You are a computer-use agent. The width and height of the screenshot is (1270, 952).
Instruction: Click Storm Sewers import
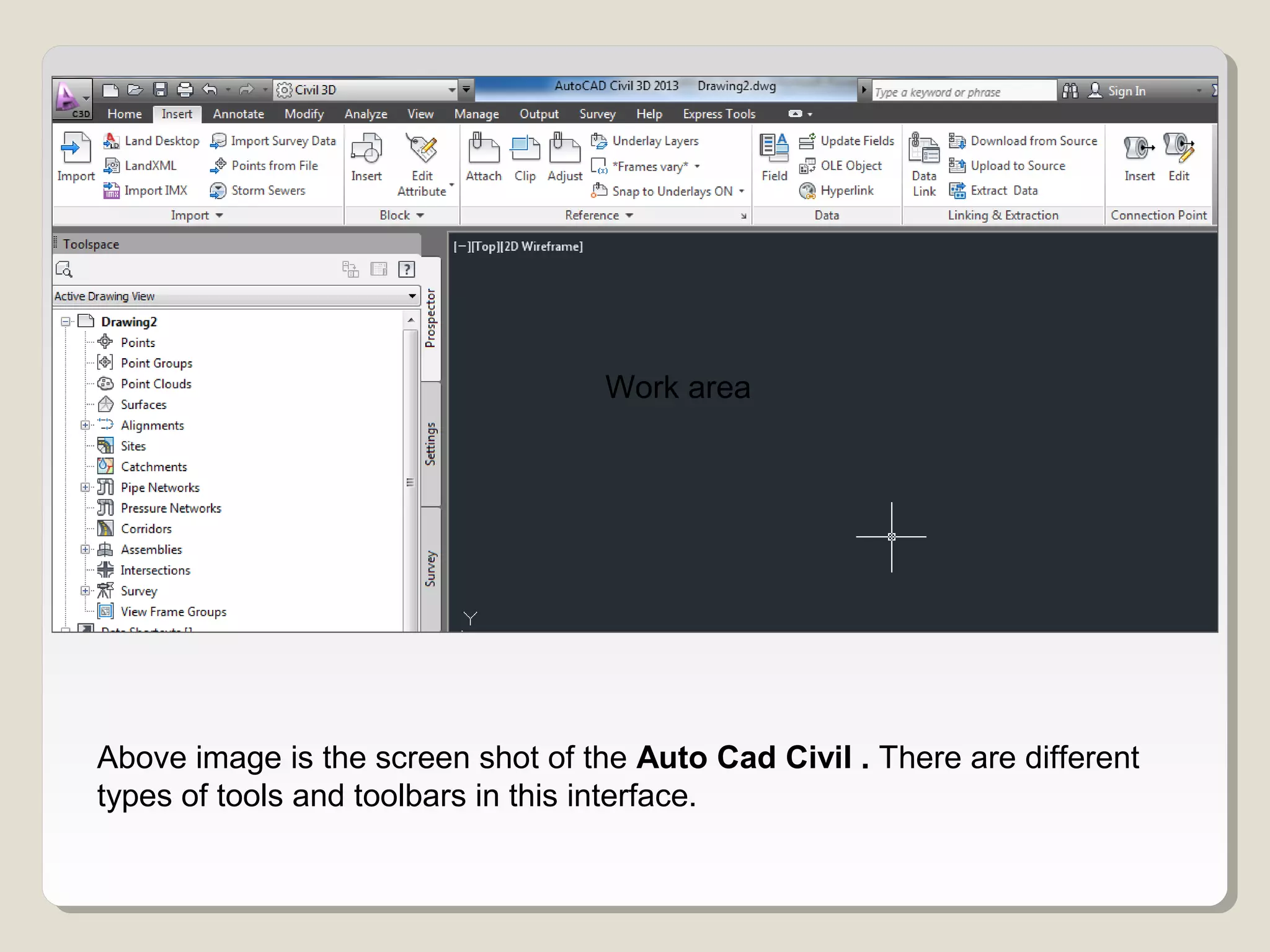[257, 191]
